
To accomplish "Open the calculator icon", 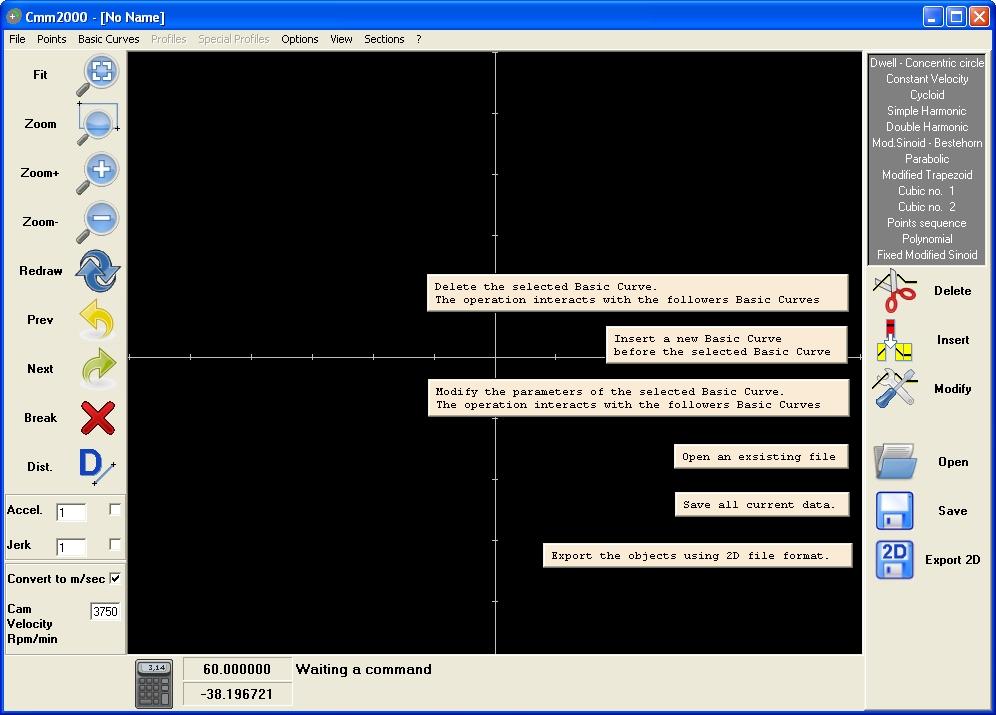I will click(x=154, y=684).
